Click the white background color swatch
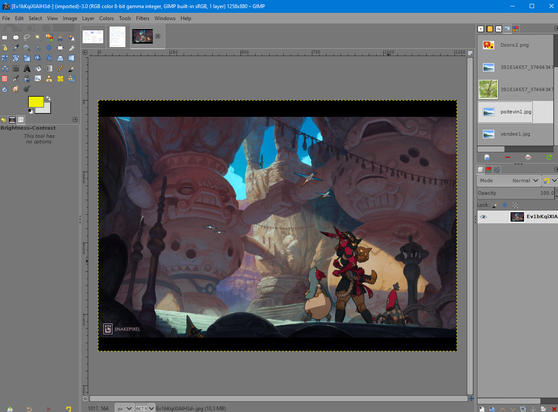Screen dimensions: 558x412 pos(47,109)
